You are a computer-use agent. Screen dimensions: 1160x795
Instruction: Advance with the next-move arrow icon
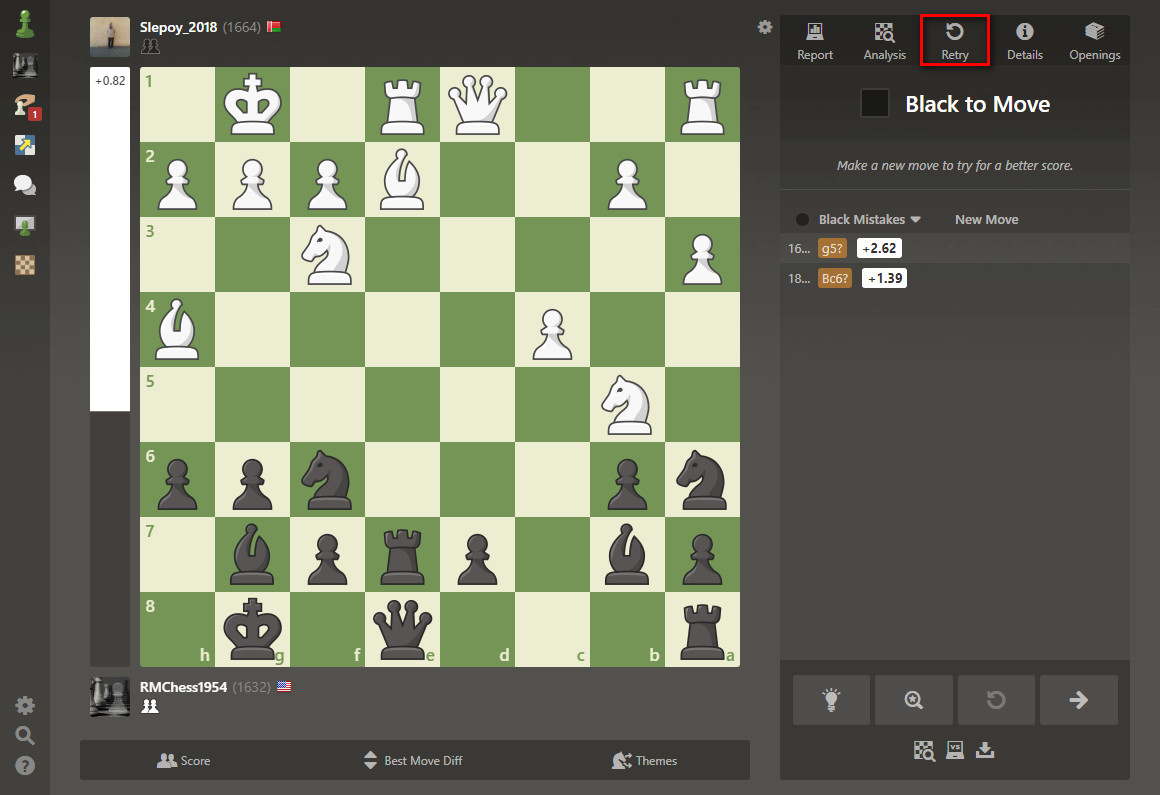1079,700
